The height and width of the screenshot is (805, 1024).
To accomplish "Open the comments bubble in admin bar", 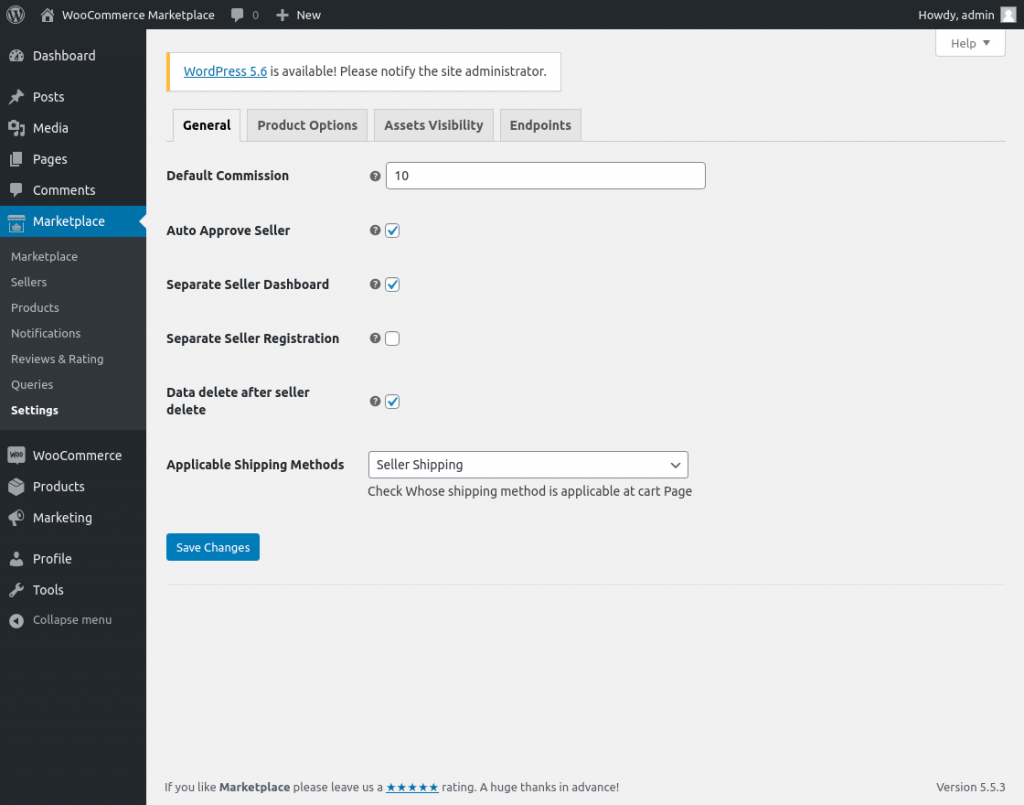I will [x=237, y=15].
